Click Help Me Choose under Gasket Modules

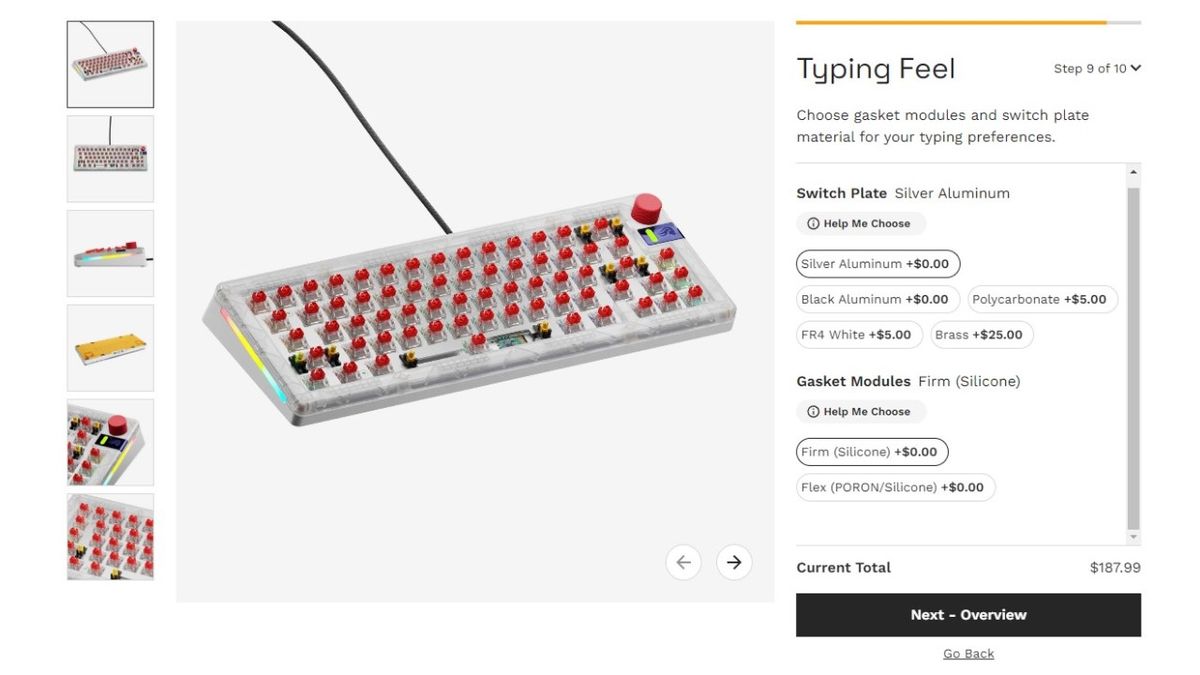861,412
